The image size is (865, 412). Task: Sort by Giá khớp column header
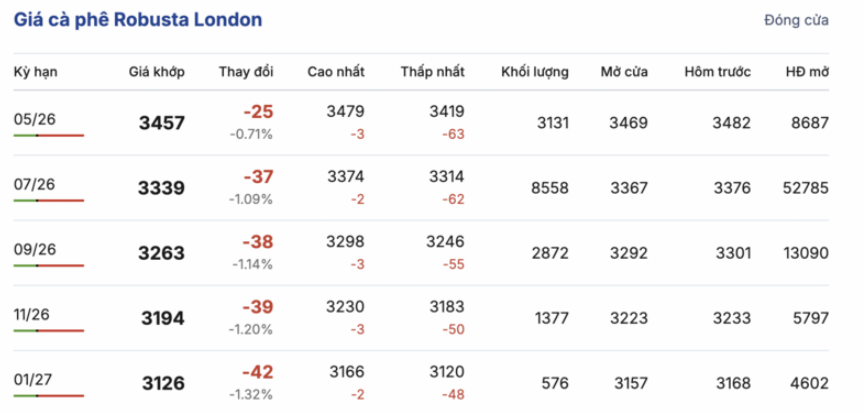157,72
